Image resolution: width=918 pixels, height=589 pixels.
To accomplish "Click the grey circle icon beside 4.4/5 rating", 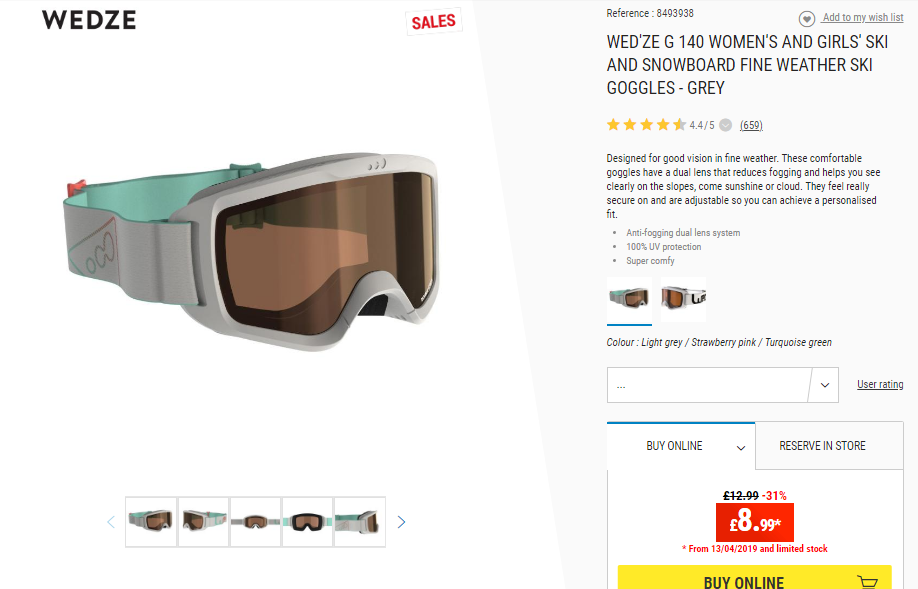I will coord(725,125).
